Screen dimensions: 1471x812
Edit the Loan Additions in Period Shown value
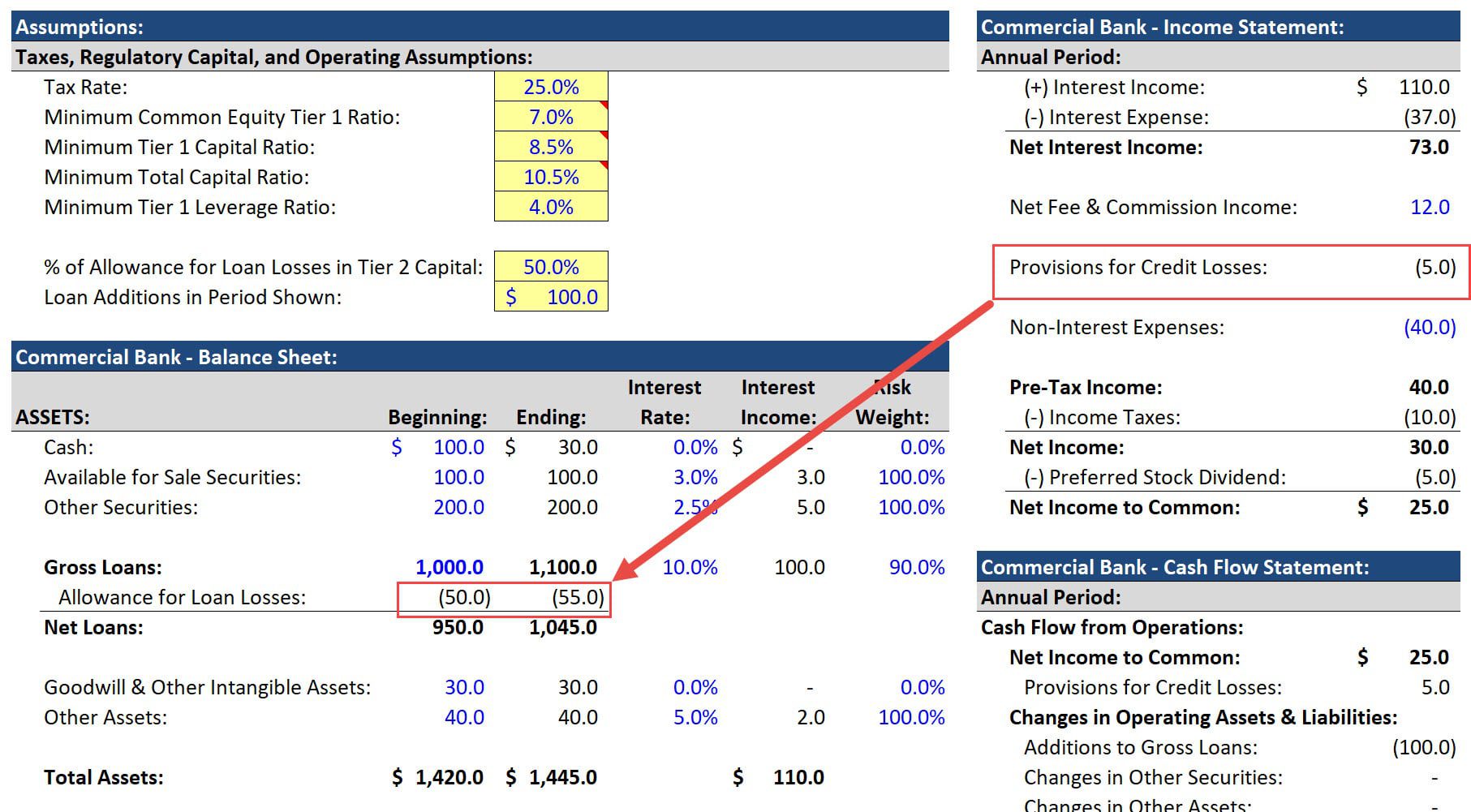tap(551, 297)
